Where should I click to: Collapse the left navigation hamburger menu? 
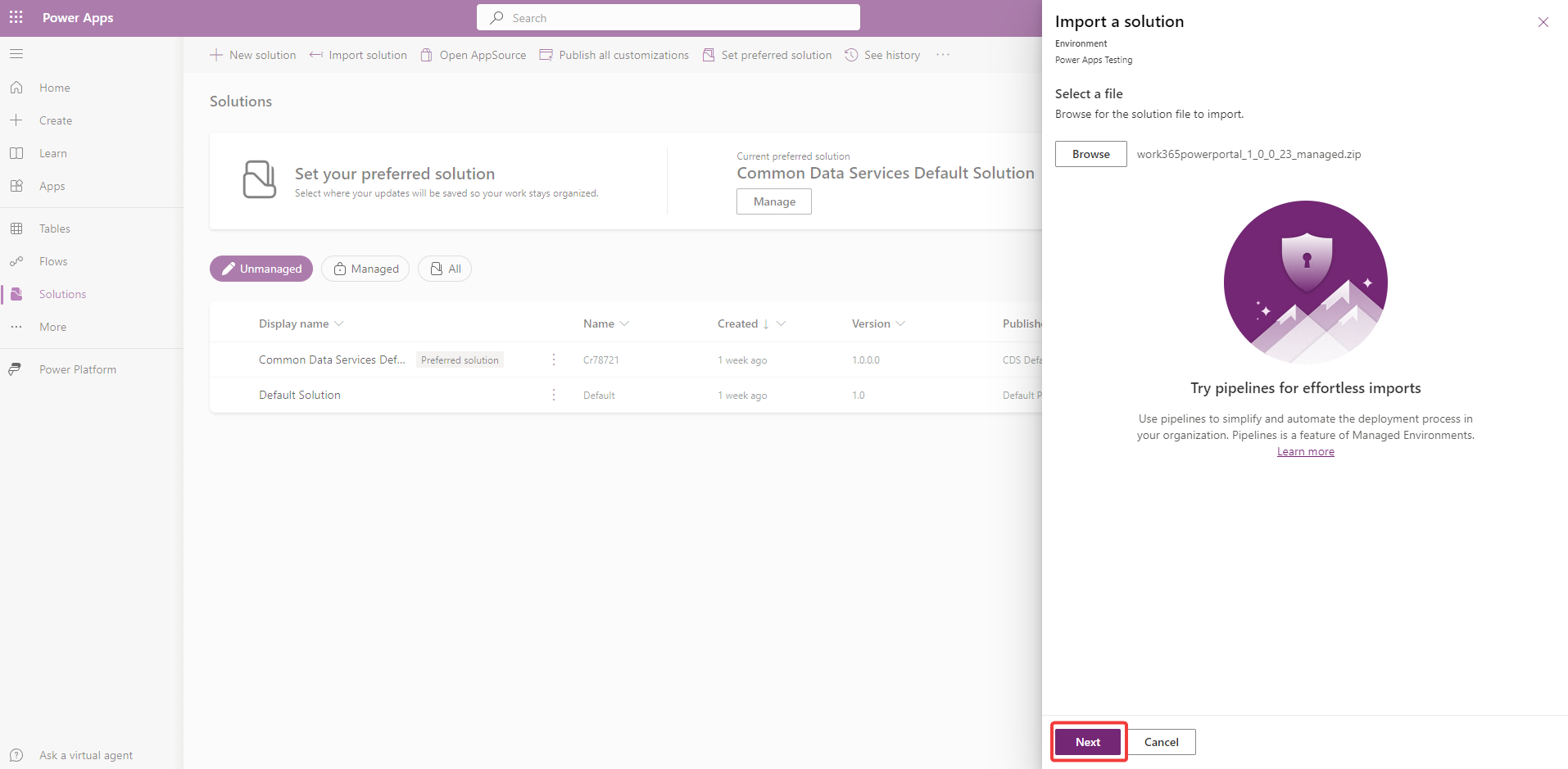click(16, 54)
